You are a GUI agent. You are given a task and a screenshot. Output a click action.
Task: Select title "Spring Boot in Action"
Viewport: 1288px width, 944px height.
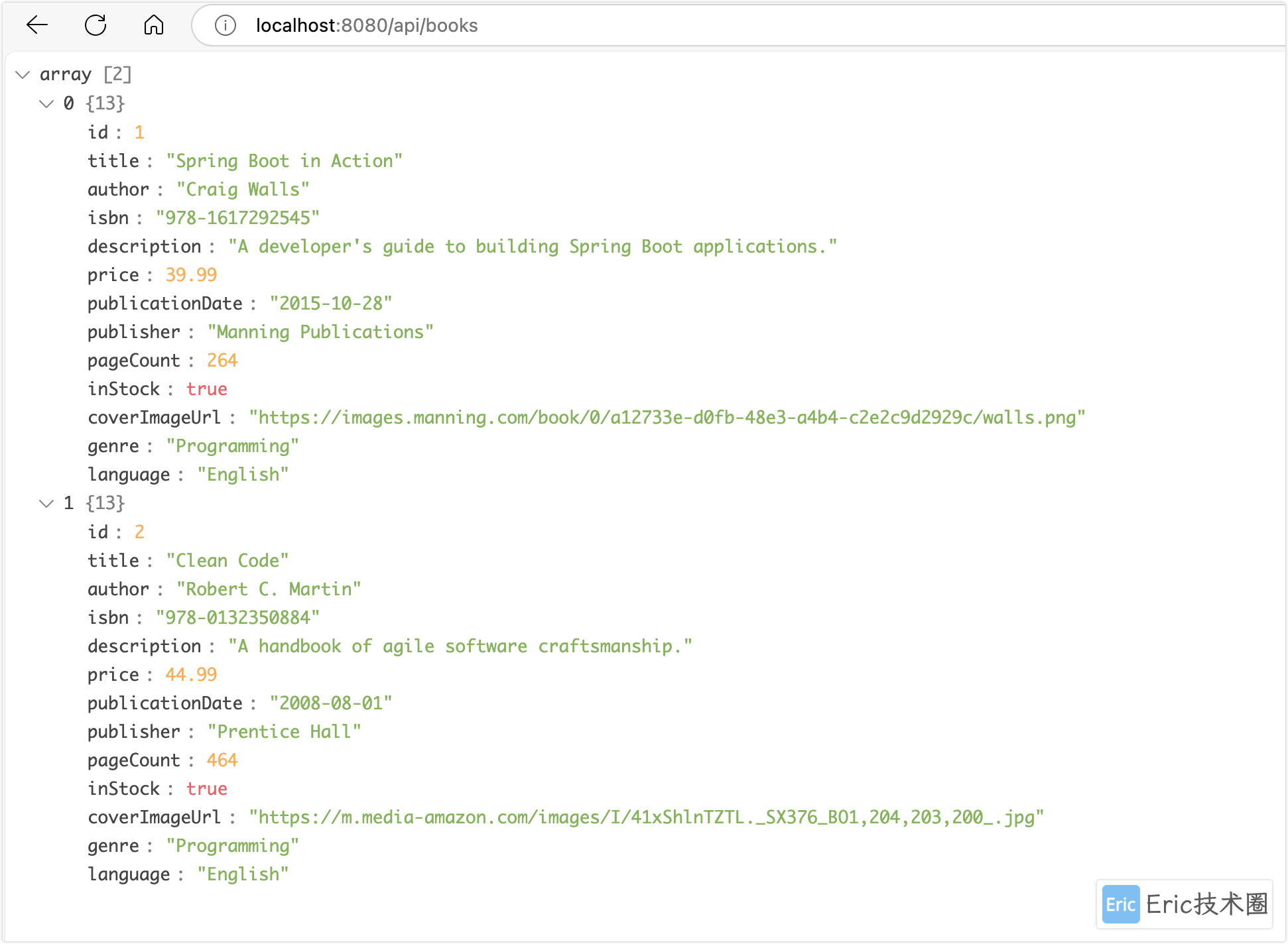tap(285, 161)
